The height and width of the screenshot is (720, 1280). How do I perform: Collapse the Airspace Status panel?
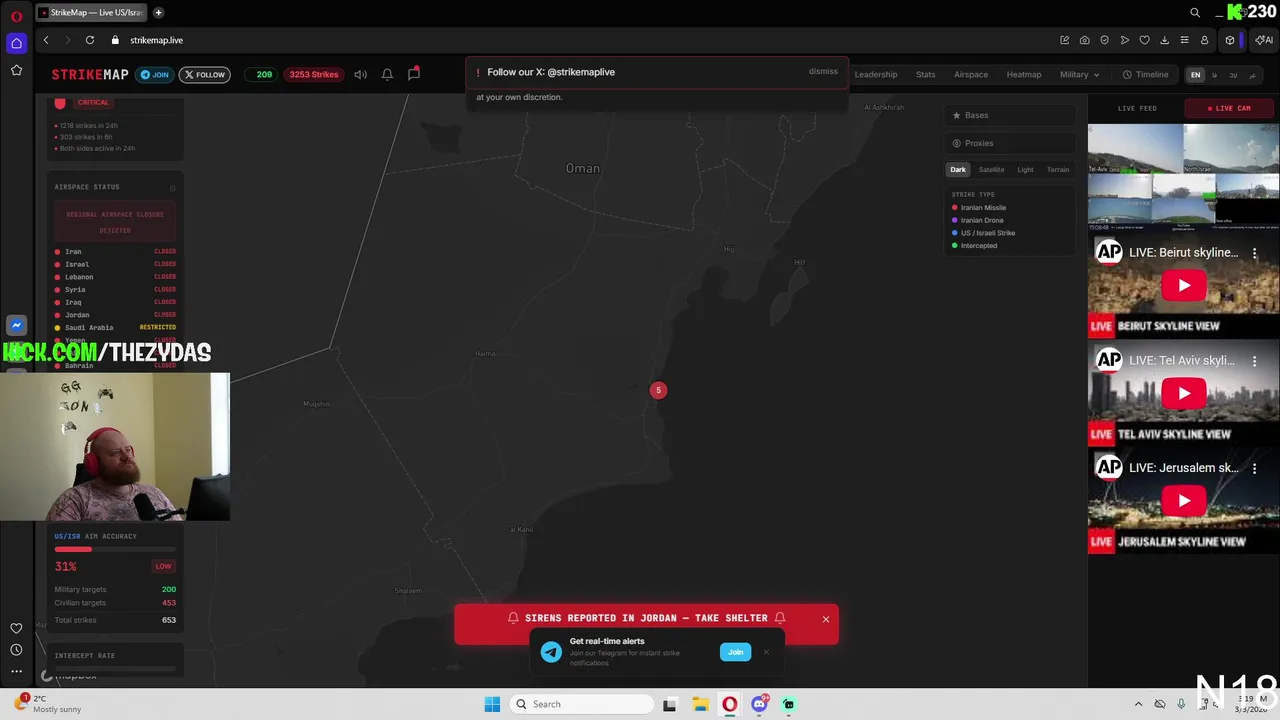click(x=172, y=187)
